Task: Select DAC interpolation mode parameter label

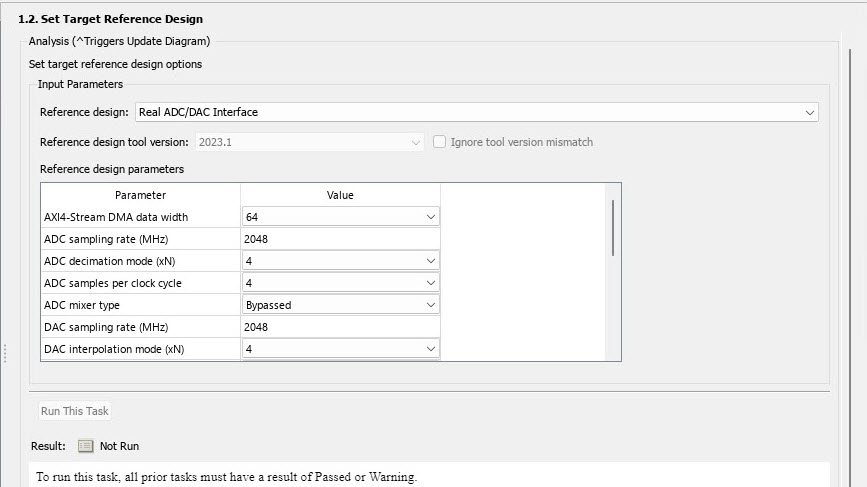Action: [x=114, y=349]
